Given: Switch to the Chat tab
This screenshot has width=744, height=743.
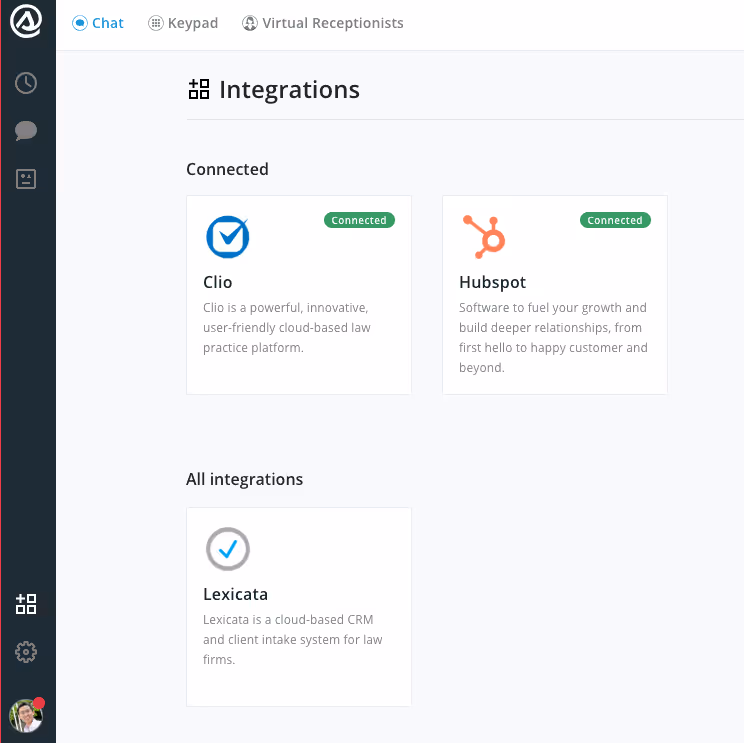Looking at the screenshot, I should 98,23.
